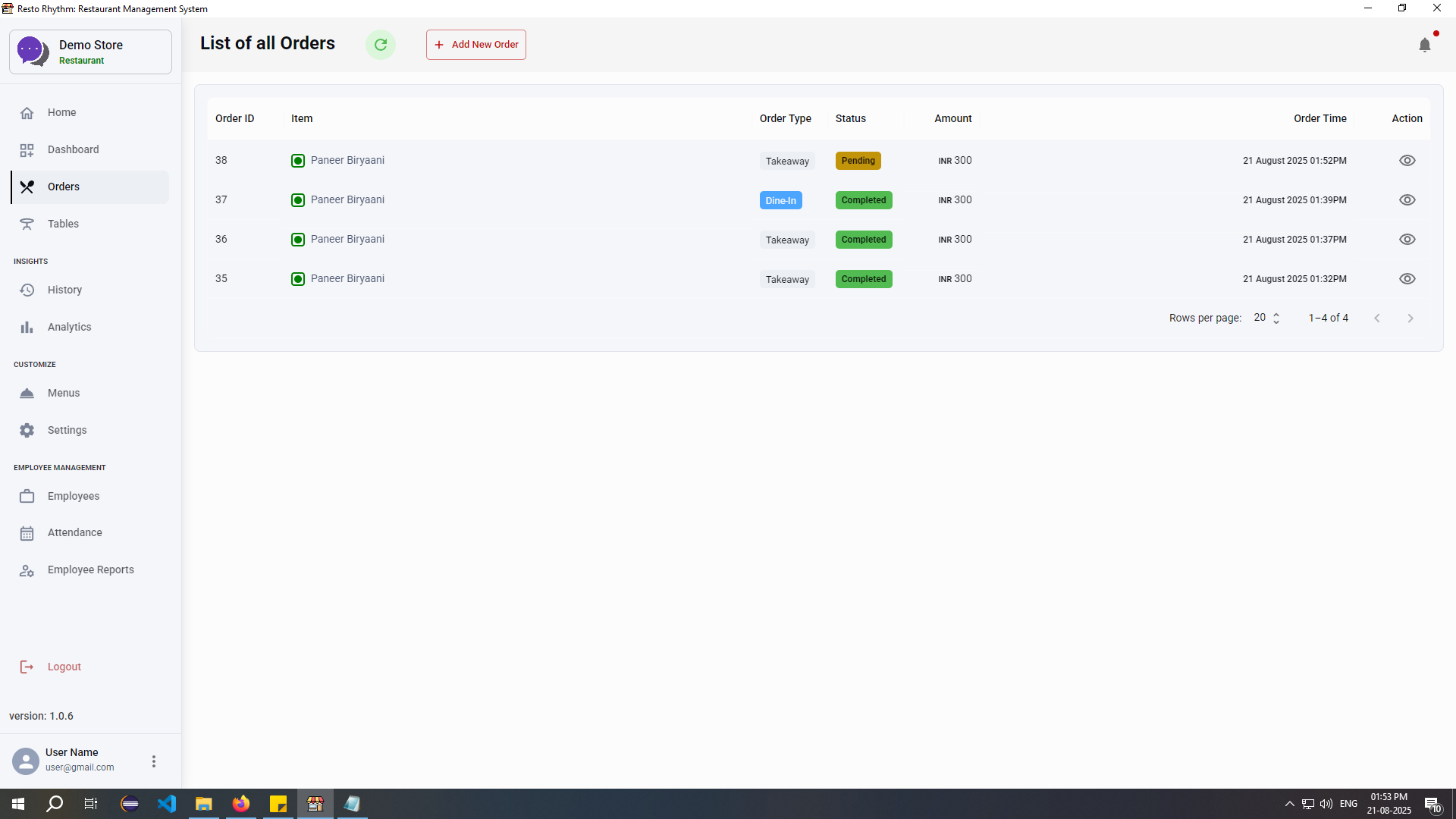View details of order 38 via eye icon
Screen dimensions: 1456x819
pyautogui.click(x=1408, y=160)
